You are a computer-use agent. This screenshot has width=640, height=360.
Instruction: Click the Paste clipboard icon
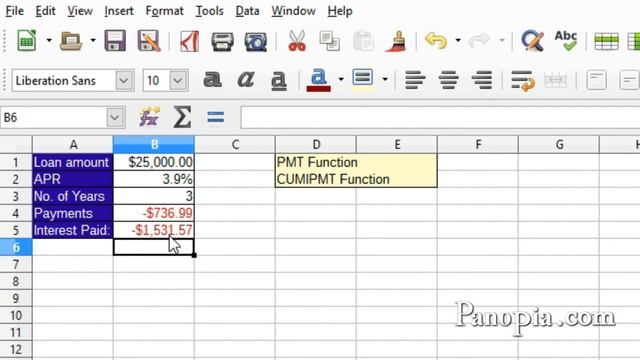363,41
